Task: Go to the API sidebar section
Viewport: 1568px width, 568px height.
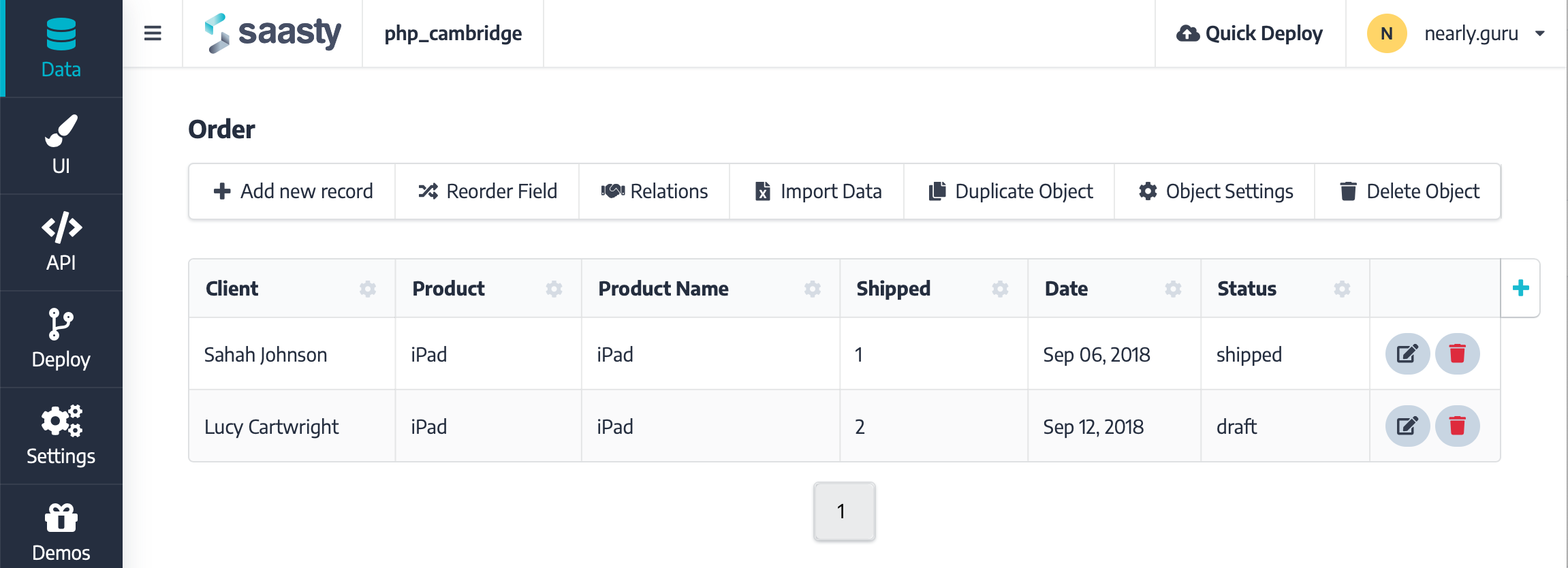Action: 61,242
